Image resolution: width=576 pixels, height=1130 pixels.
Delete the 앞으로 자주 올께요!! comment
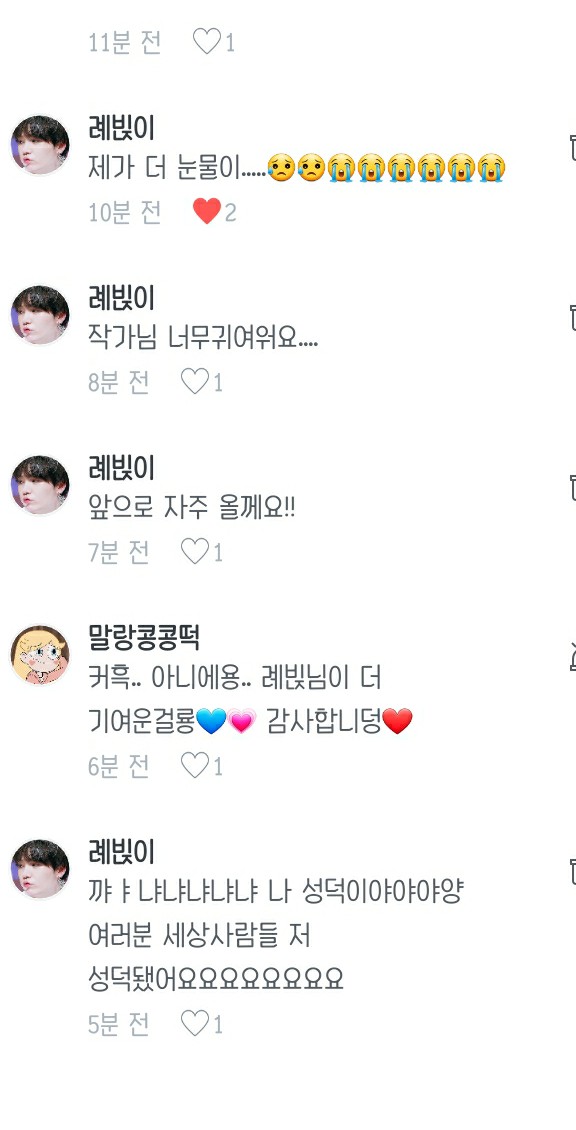click(x=572, y=487)
